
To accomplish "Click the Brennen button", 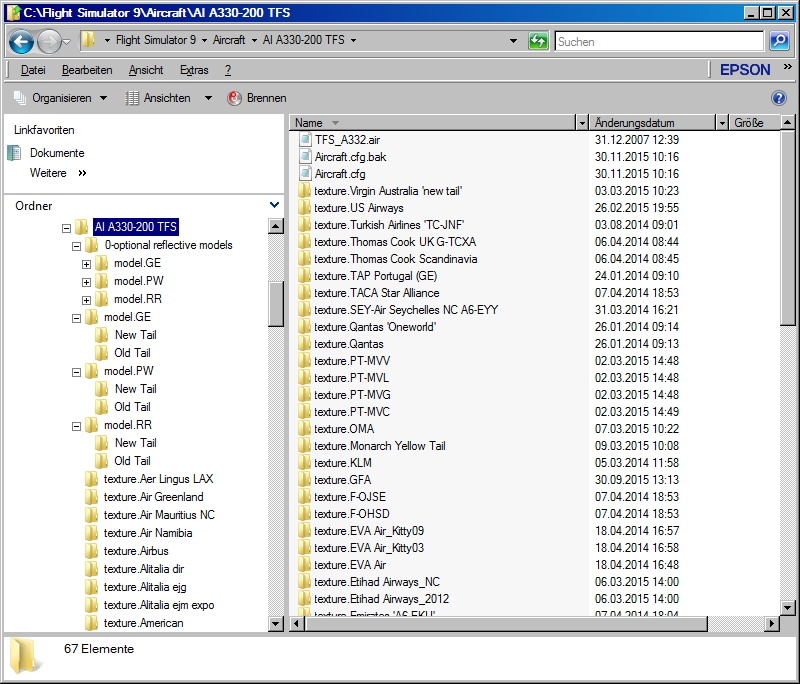I will [x=257, y=98].
